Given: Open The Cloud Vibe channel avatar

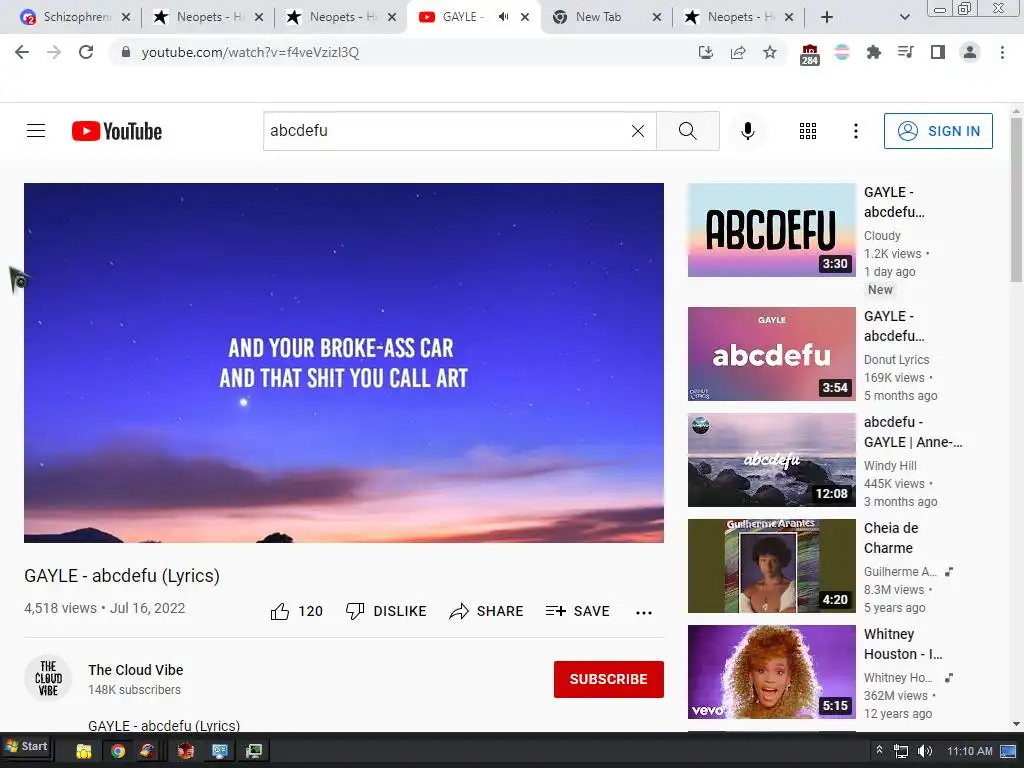Looking at the screenshot, I should pos(48,679).
